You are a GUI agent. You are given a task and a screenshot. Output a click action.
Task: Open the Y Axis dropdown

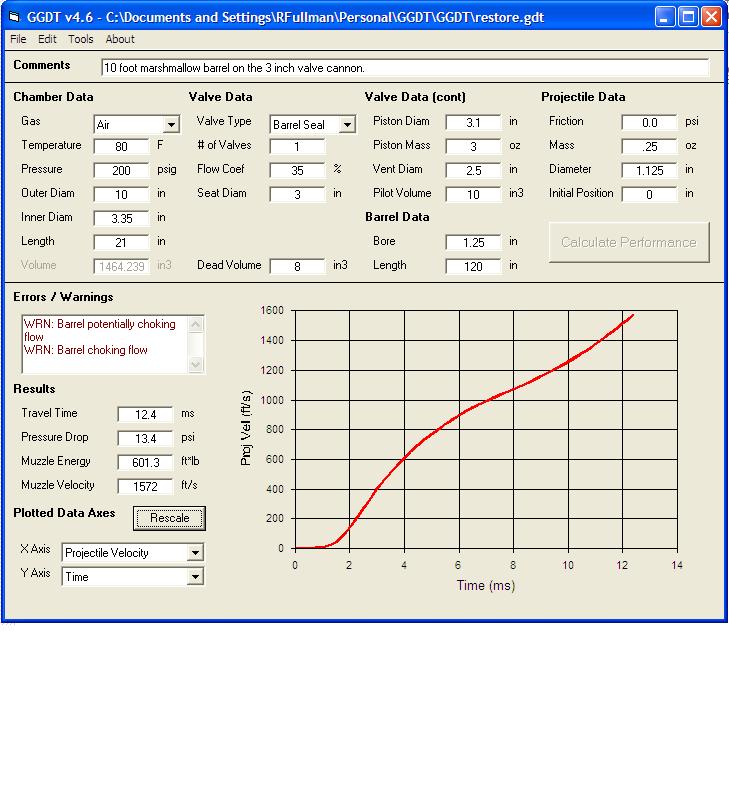point(195,577)
